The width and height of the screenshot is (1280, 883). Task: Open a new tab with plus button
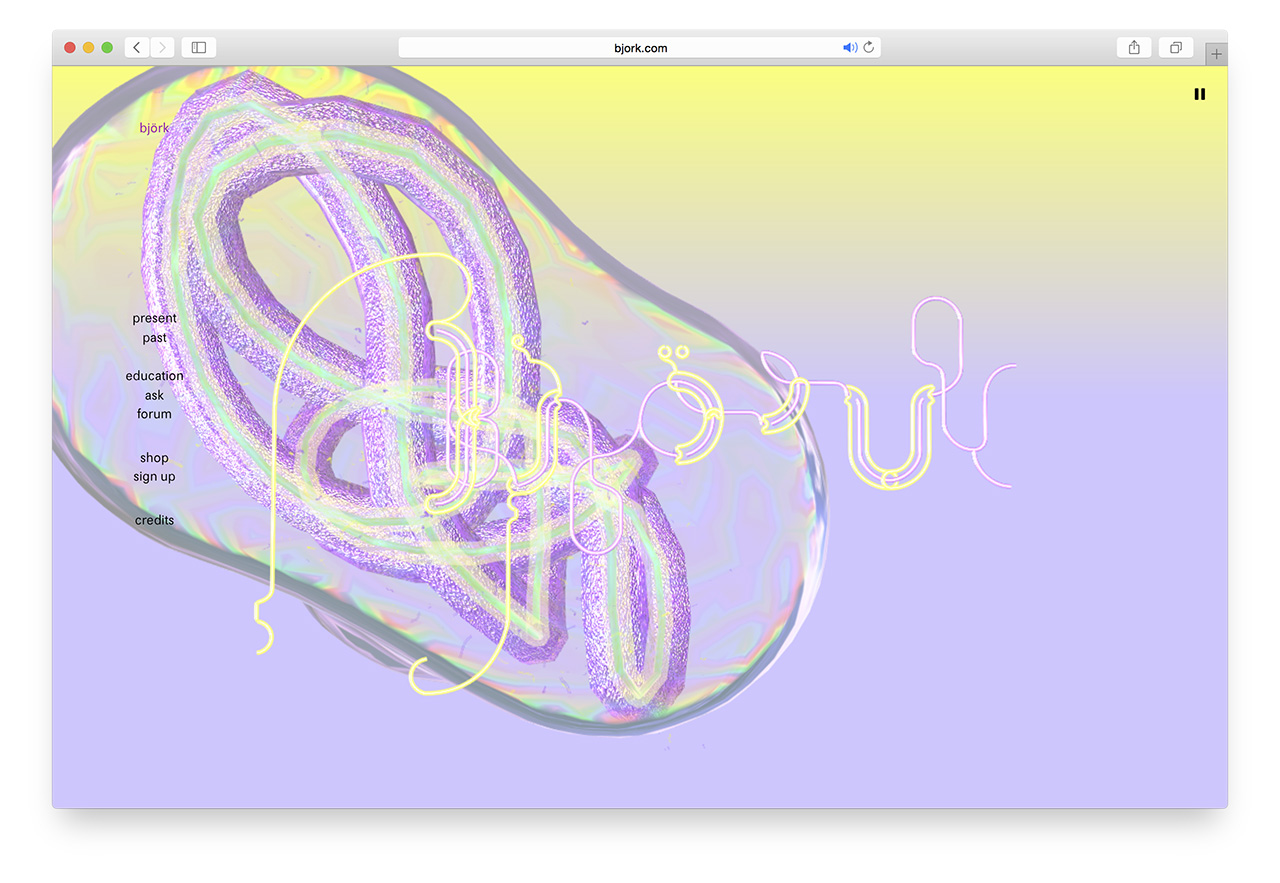[x=1216, y=54]
